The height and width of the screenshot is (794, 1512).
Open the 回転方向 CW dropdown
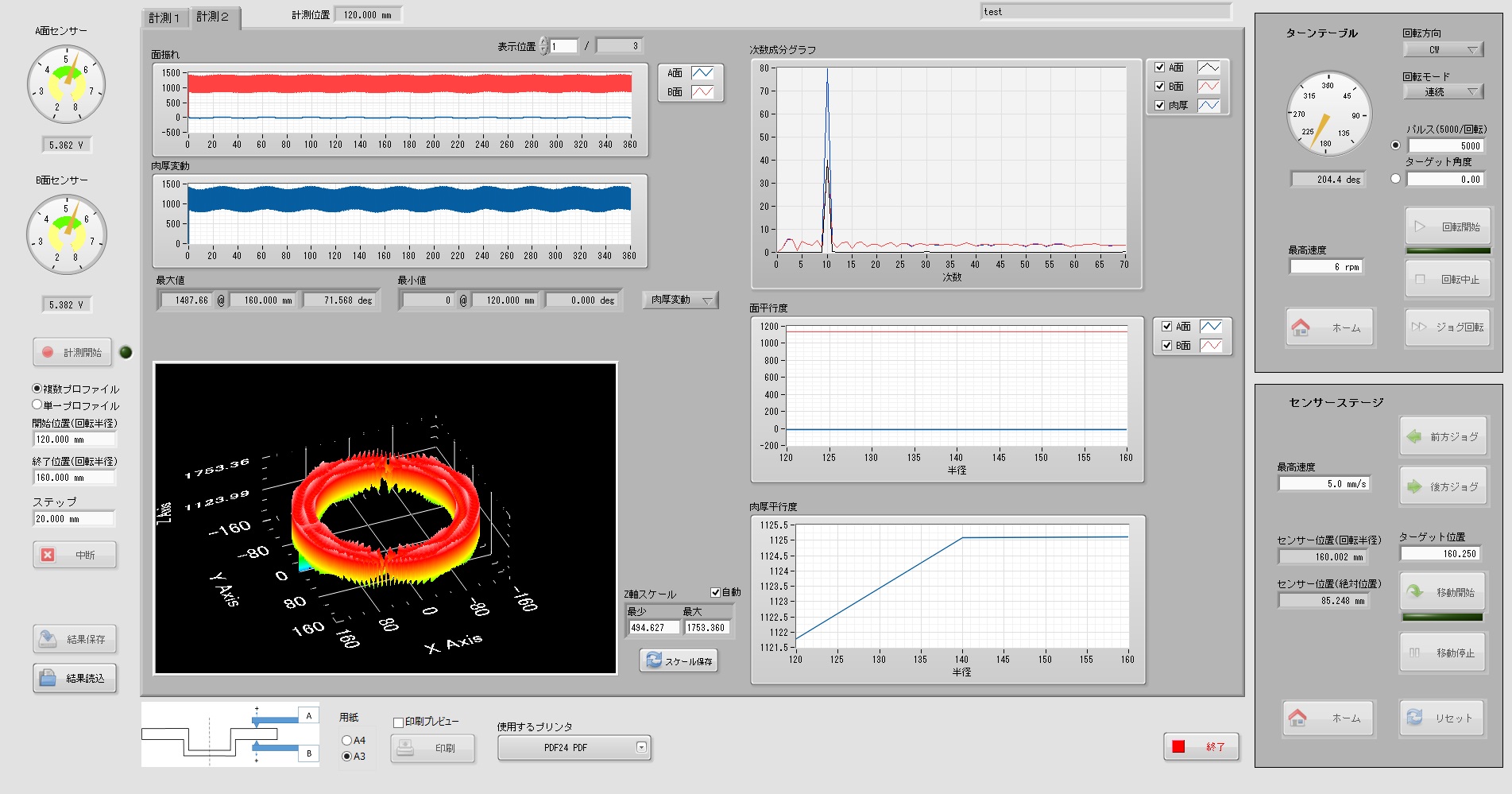(x=1443, y=49)
